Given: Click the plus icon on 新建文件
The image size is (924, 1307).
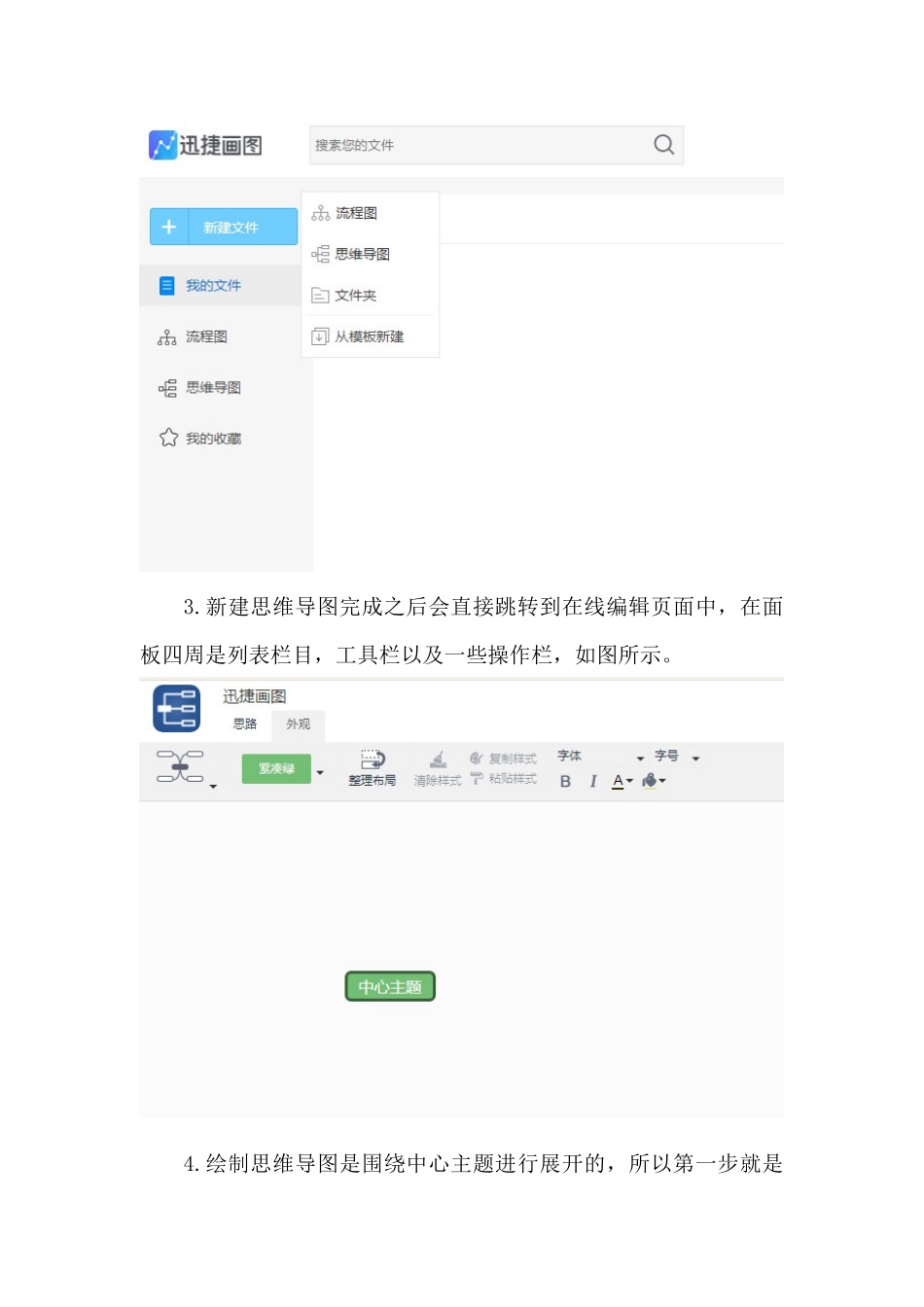Looking at the screenshot, I should coord(169,227).
